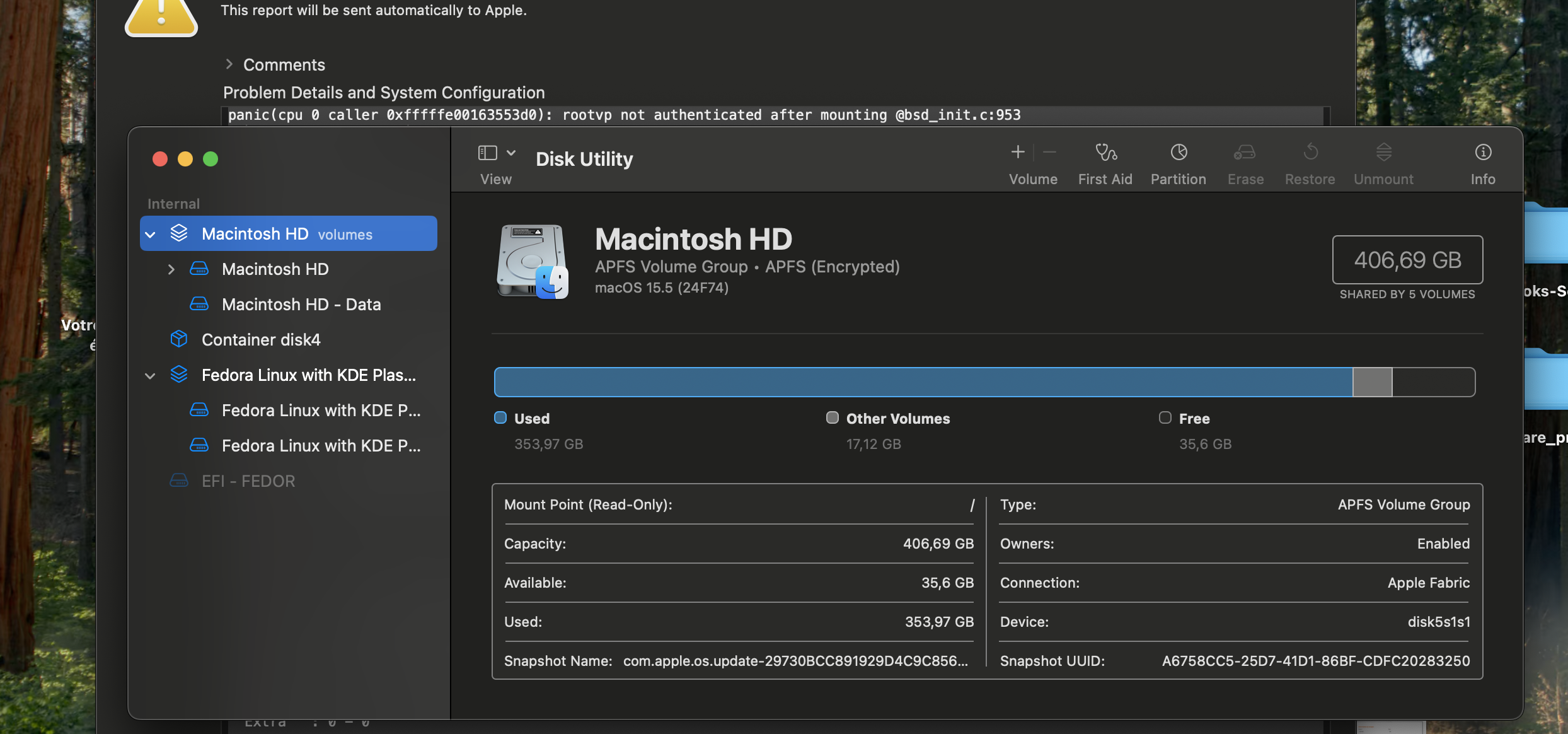
Task: Expand the Comments disclosure arrow
Action: pos(229,64)
